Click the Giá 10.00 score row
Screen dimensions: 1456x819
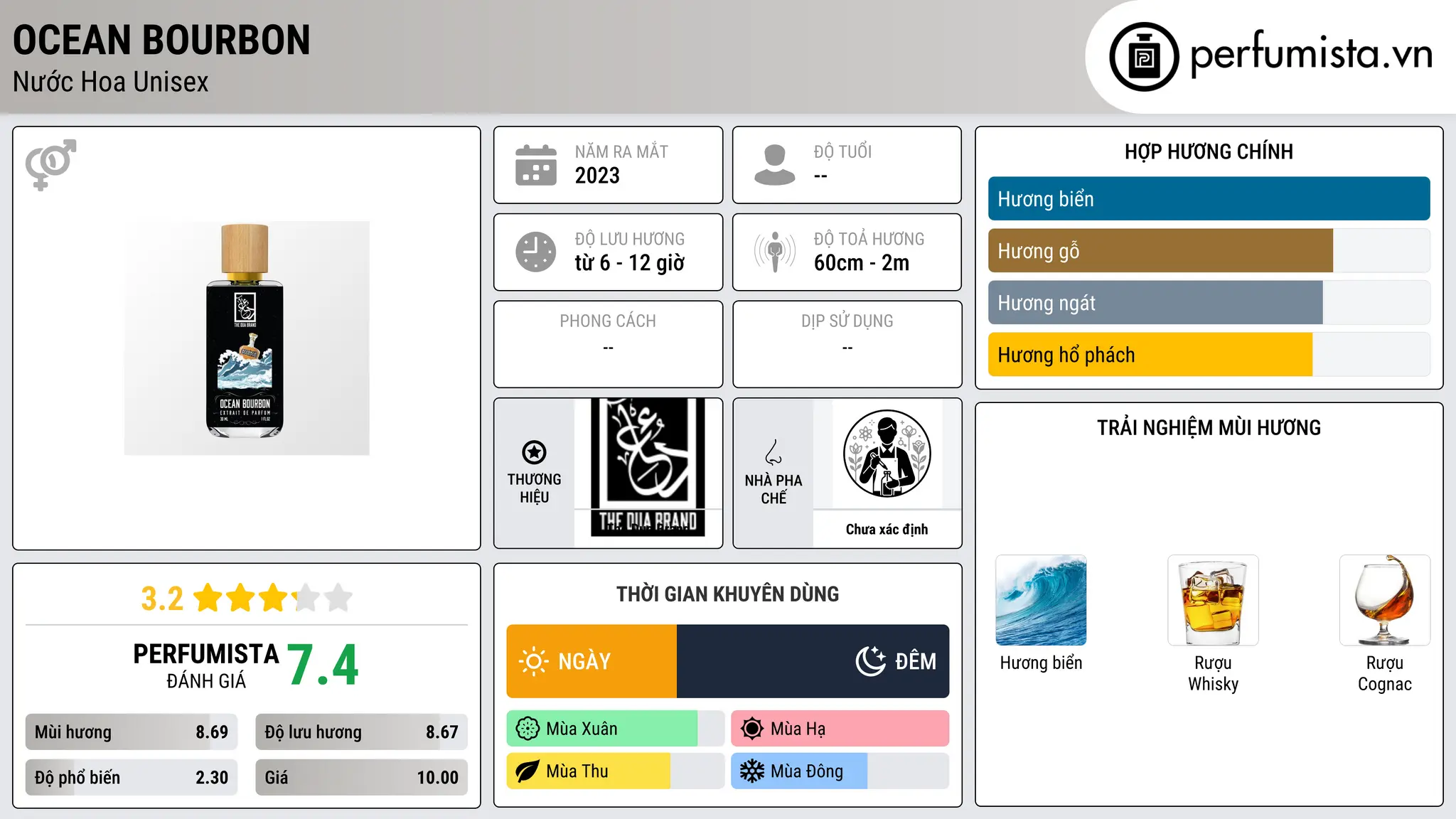click(x=362, y=778)
